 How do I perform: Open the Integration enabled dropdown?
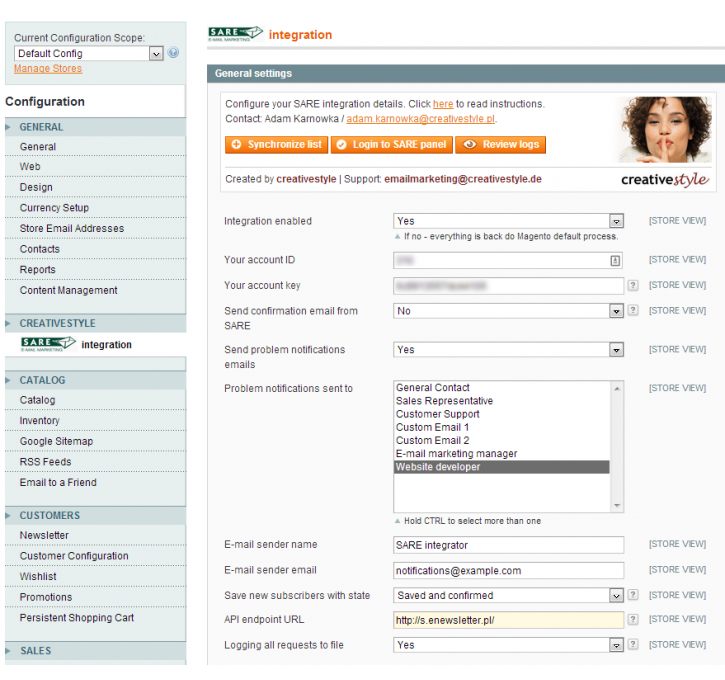(x=508, y=221)
